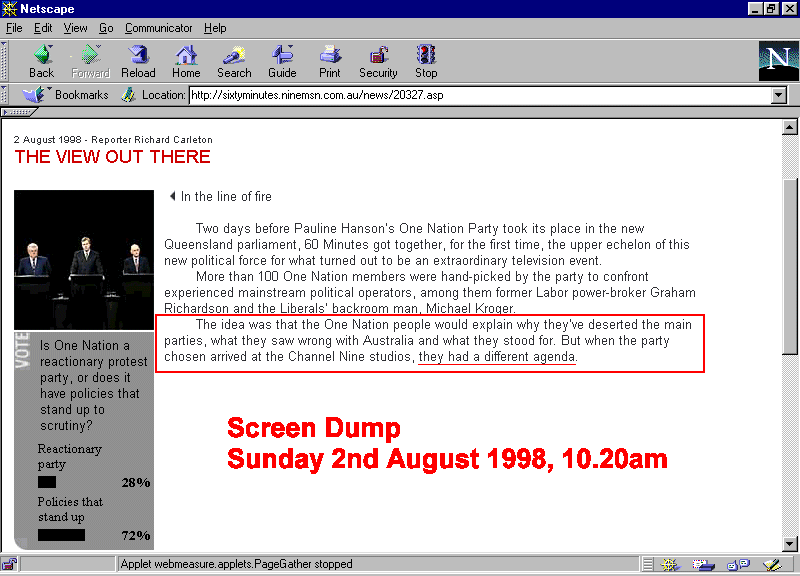Click the 'Policies that stand up' option label

click(70, 509)
